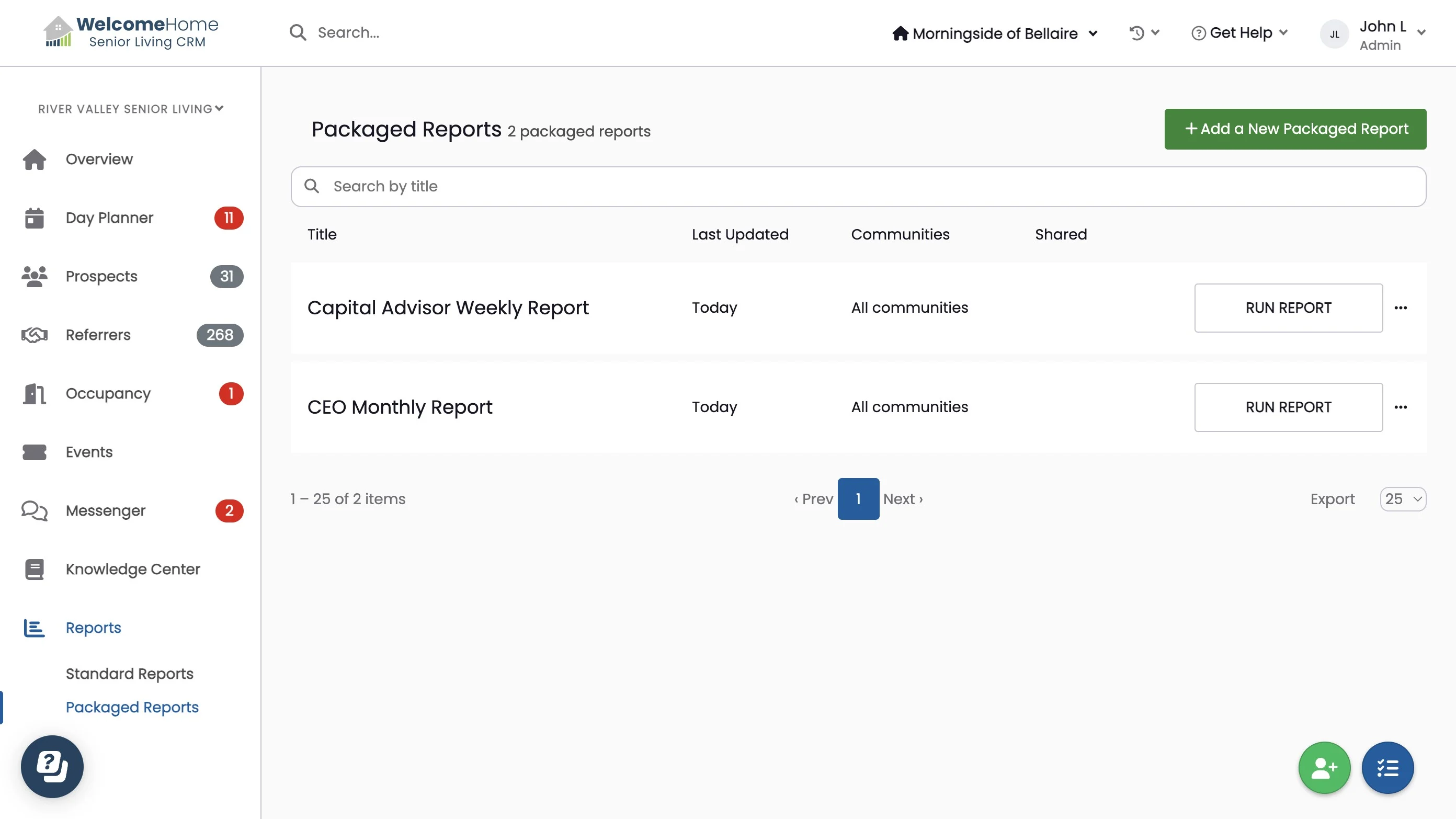Open Standard Reports in the sidebar
The width and height of the screenshot is (1456, 819).
(x=129, y=673)
